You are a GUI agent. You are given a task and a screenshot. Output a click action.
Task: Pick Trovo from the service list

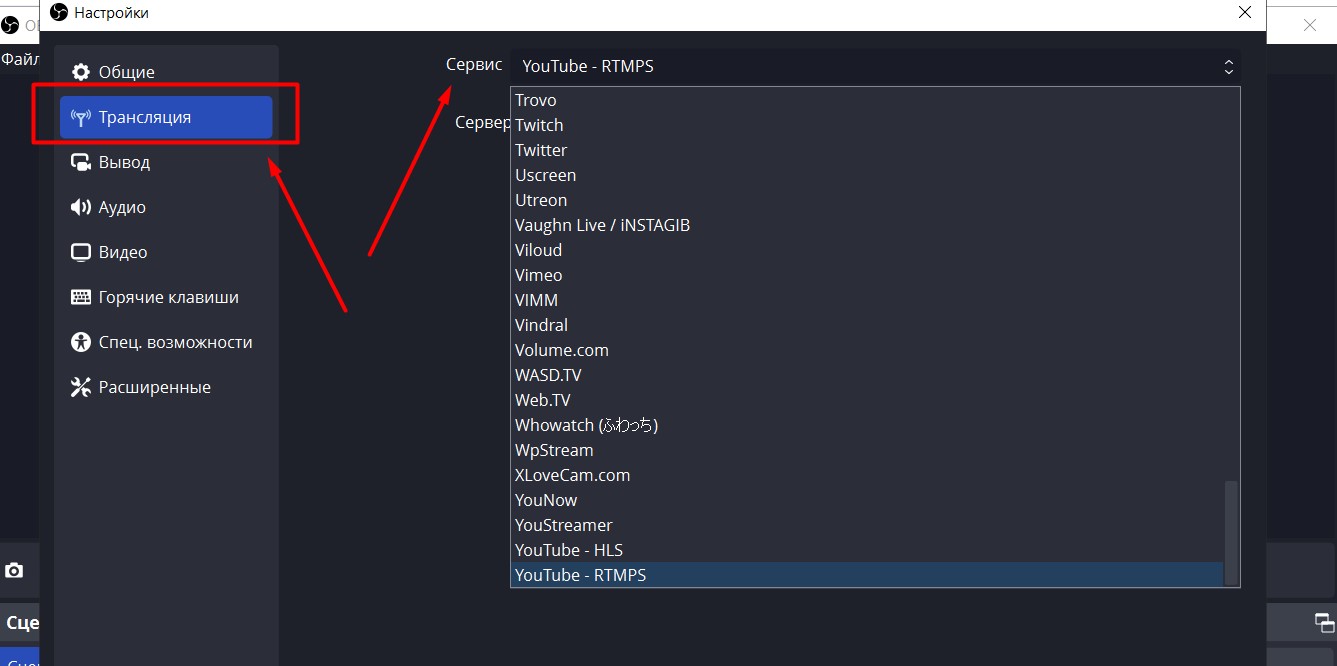(535, 100)
